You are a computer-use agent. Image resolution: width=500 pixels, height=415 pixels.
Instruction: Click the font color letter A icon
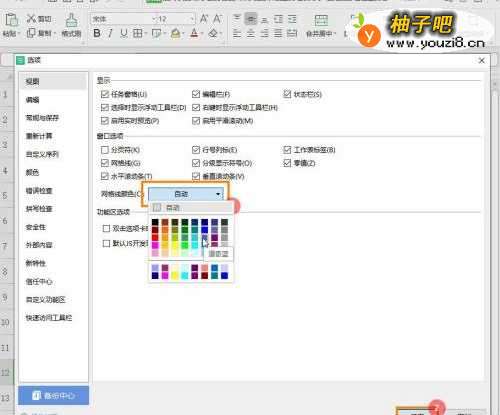(194, 33)
